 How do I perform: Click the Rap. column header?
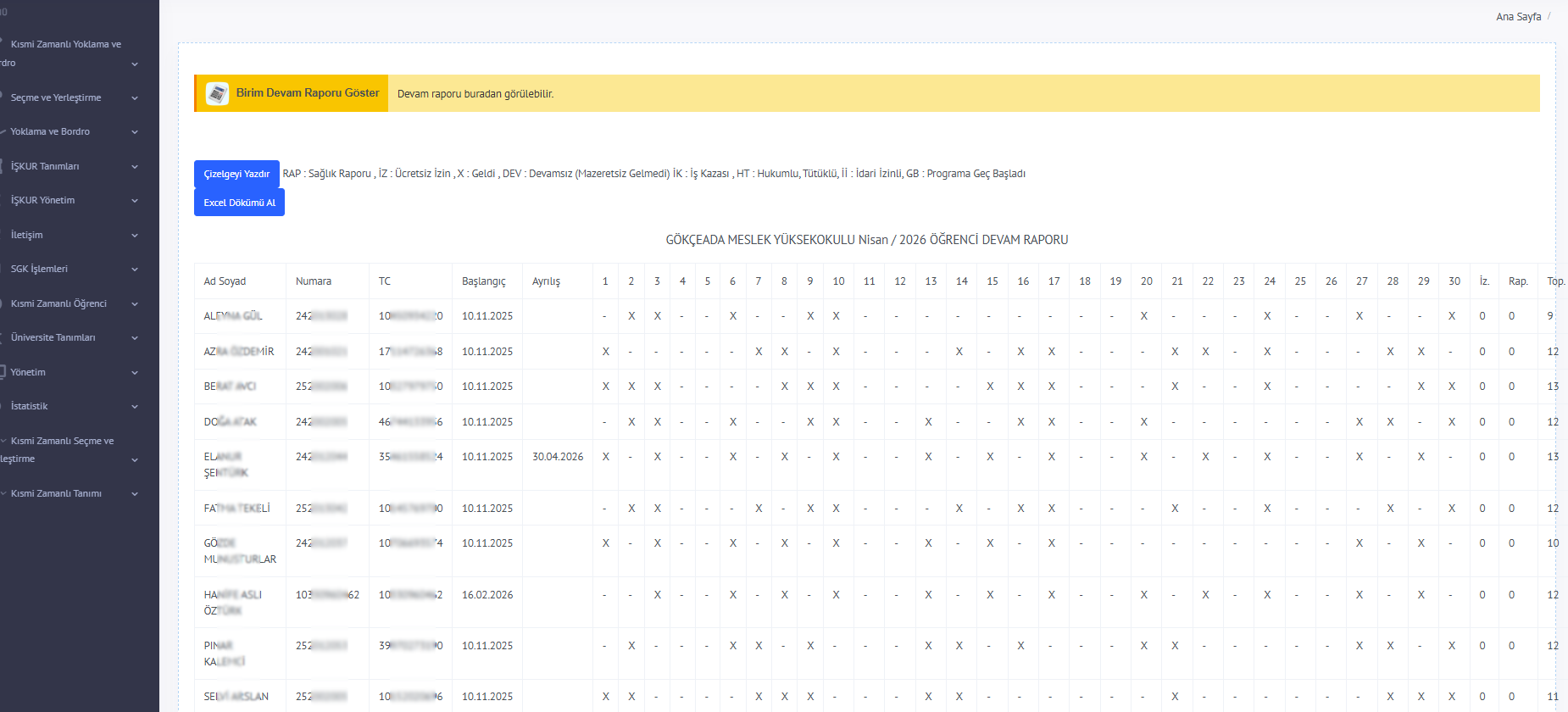click(1518, 281)
